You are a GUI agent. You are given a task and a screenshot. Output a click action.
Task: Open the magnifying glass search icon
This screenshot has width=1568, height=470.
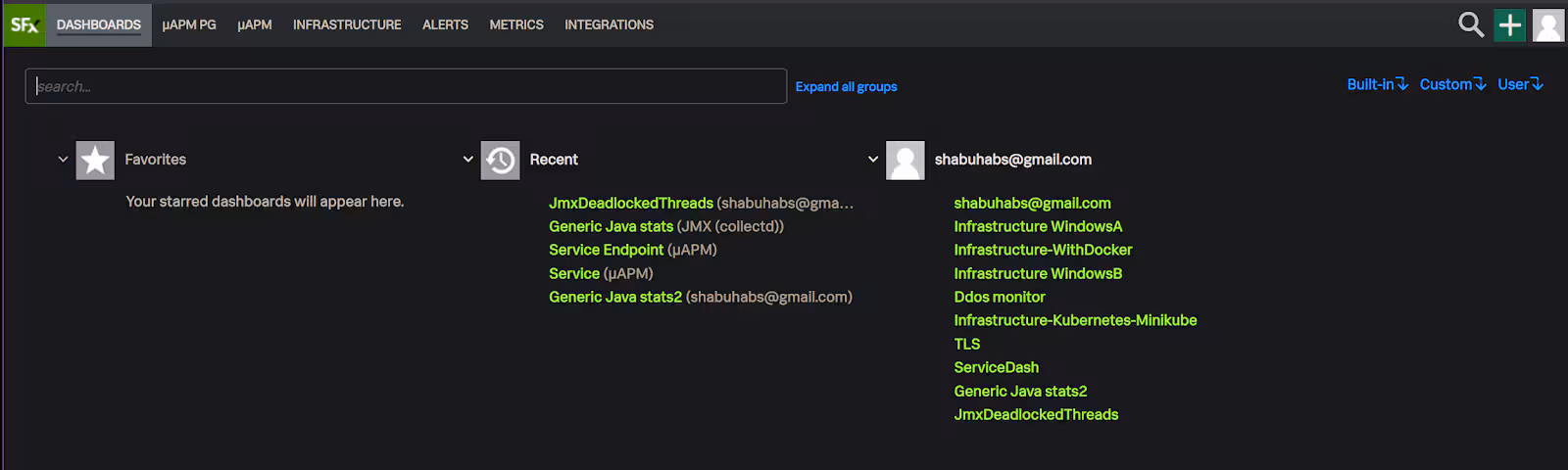[x=1470, y=24]
